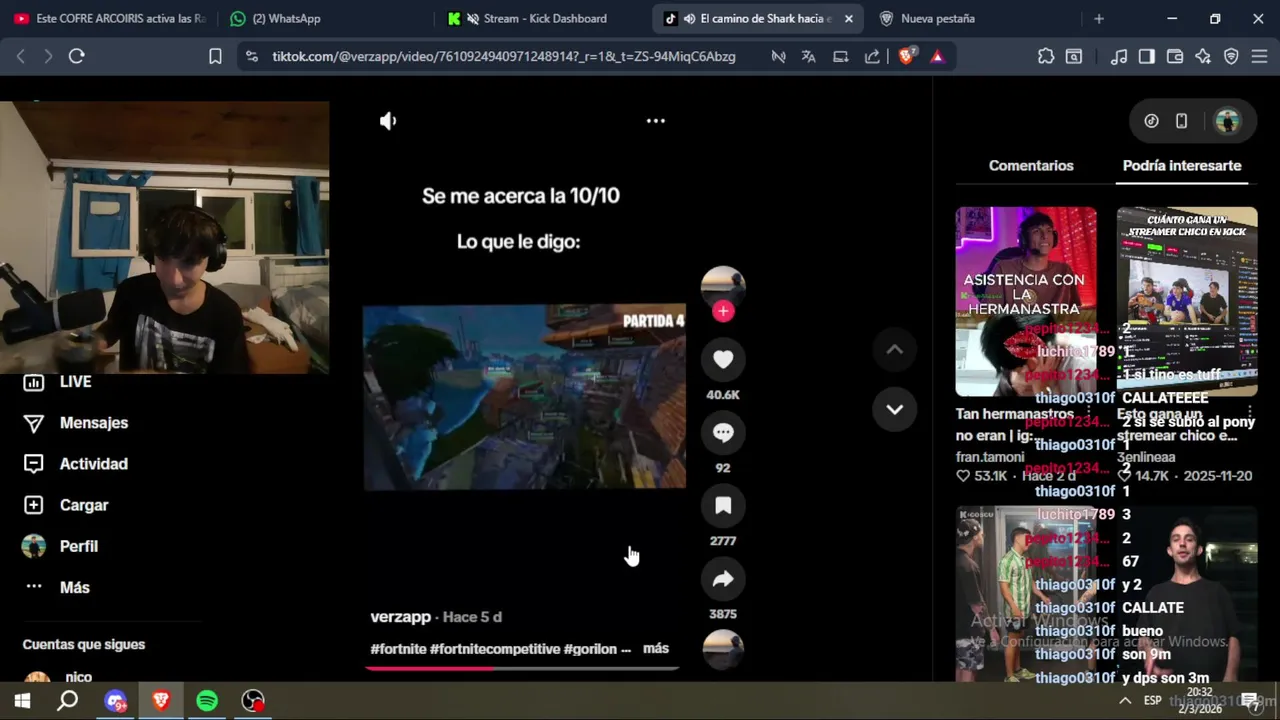Open the browser hamburger menu
Image resolution: width=1280 pixels, height=720 pixels.
[x=1259, y=57]
